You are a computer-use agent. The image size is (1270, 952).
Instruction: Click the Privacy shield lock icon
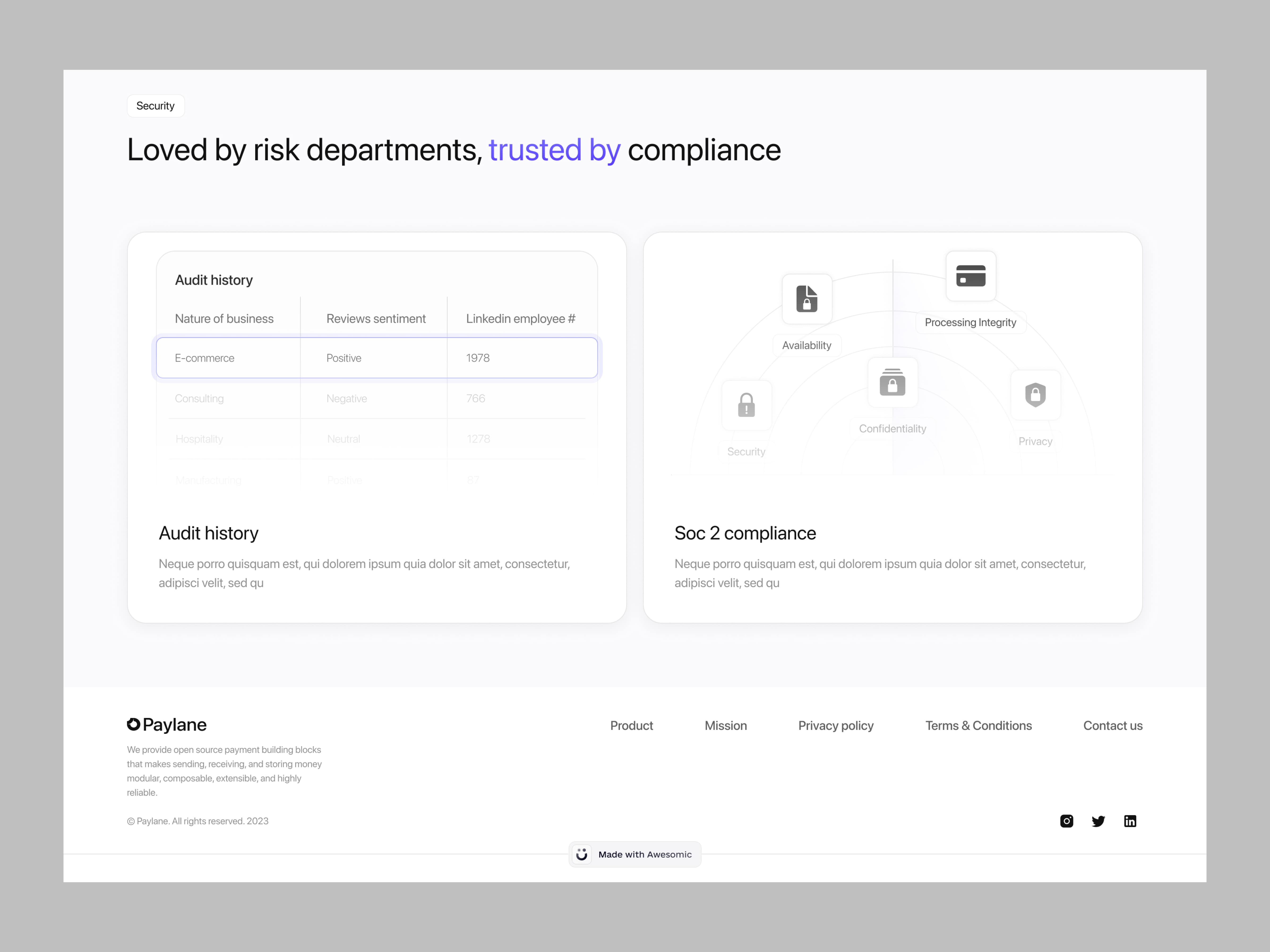(x=1035, y=395)
